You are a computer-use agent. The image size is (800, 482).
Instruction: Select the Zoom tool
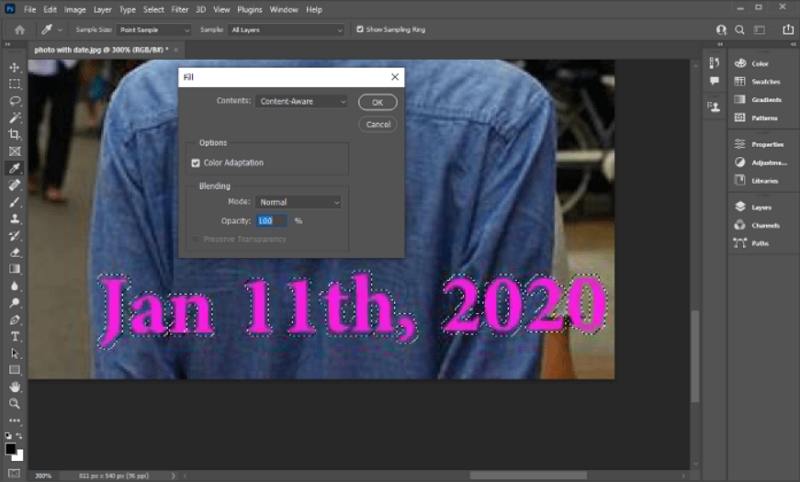point(15,403)
